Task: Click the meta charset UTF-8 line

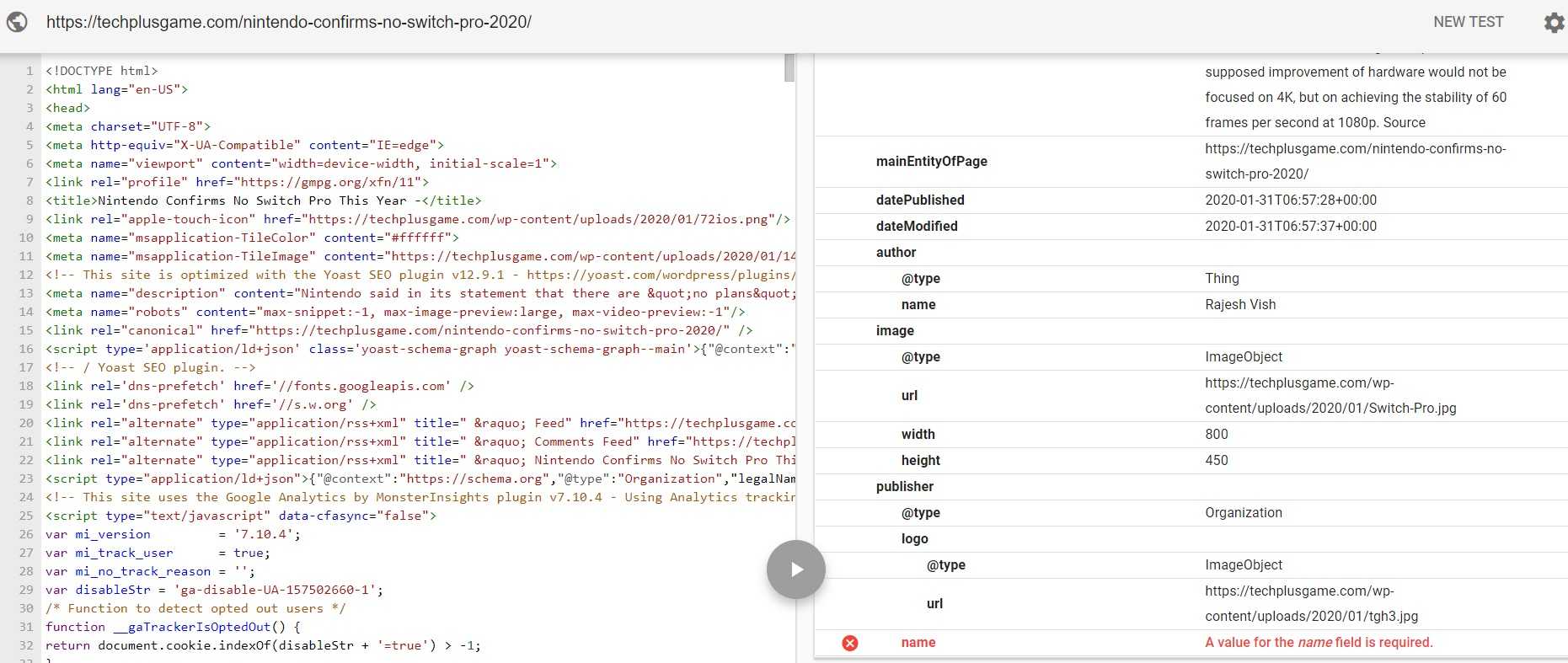Action: [x=128, y=126]
